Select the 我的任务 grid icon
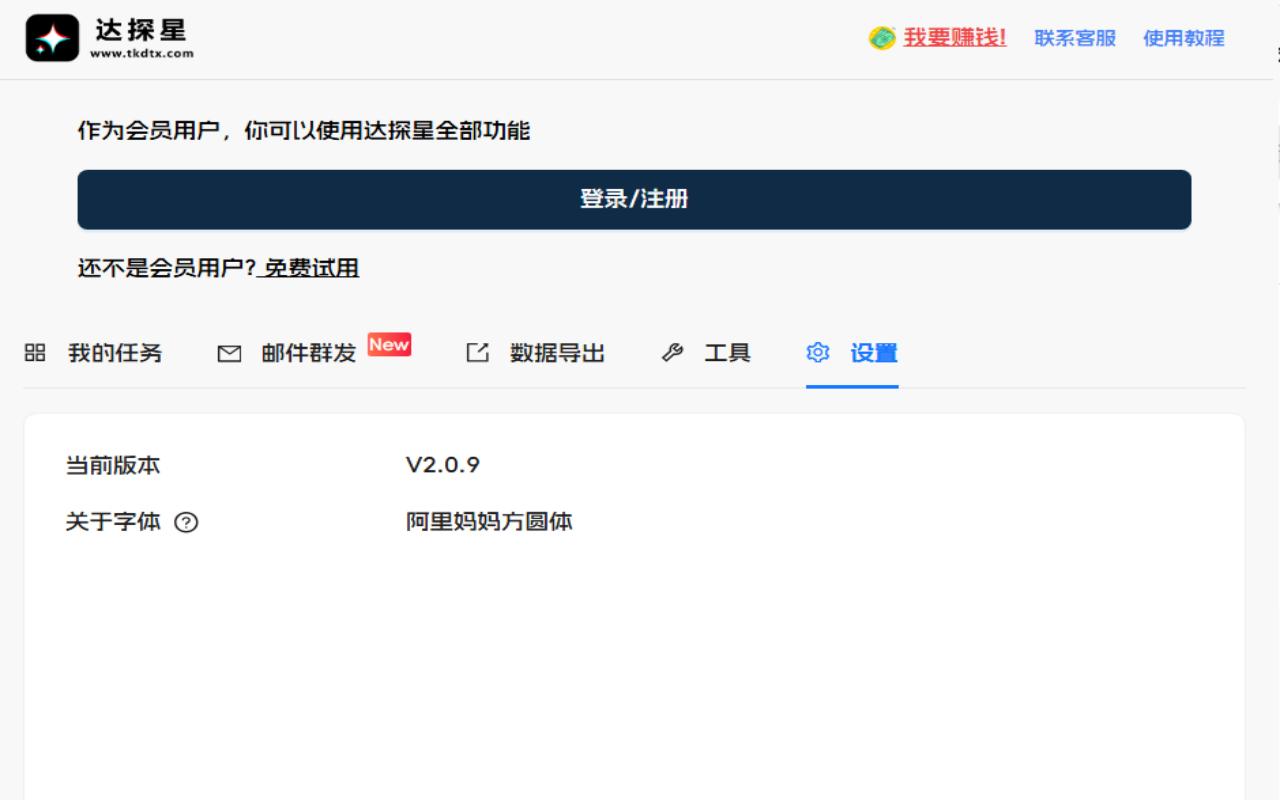The image size is (1280, 800). [35, 352]
